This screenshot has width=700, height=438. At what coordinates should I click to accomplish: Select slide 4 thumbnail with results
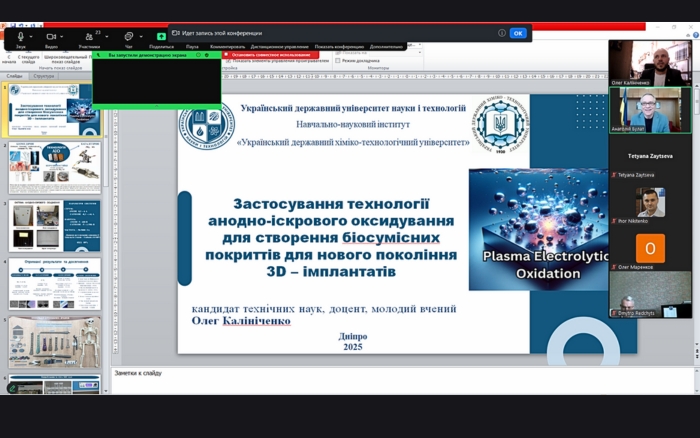(x=55, y=283)
